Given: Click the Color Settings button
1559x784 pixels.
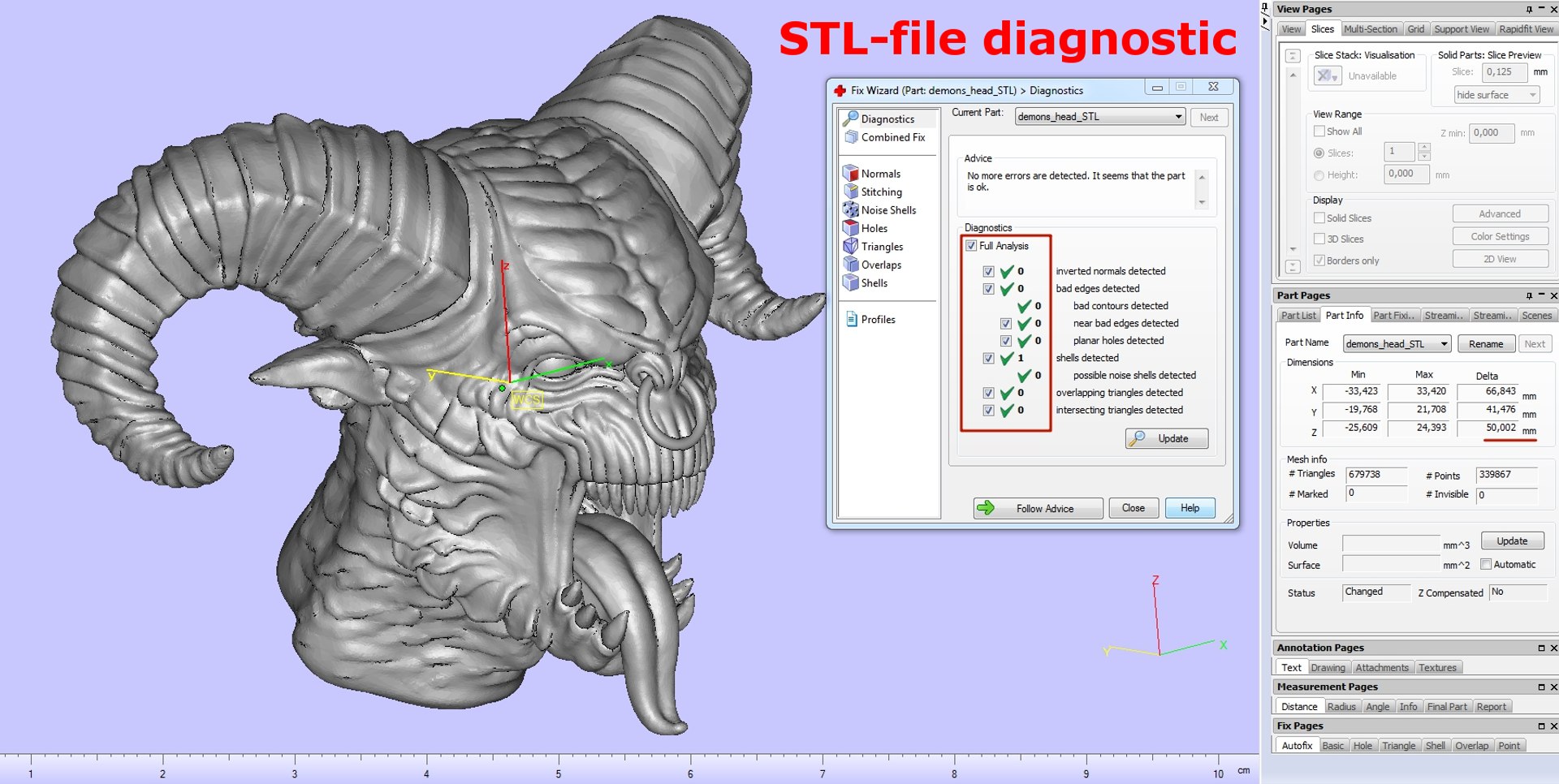Looking at the screenshot, I should click(x=1500, y=237).
